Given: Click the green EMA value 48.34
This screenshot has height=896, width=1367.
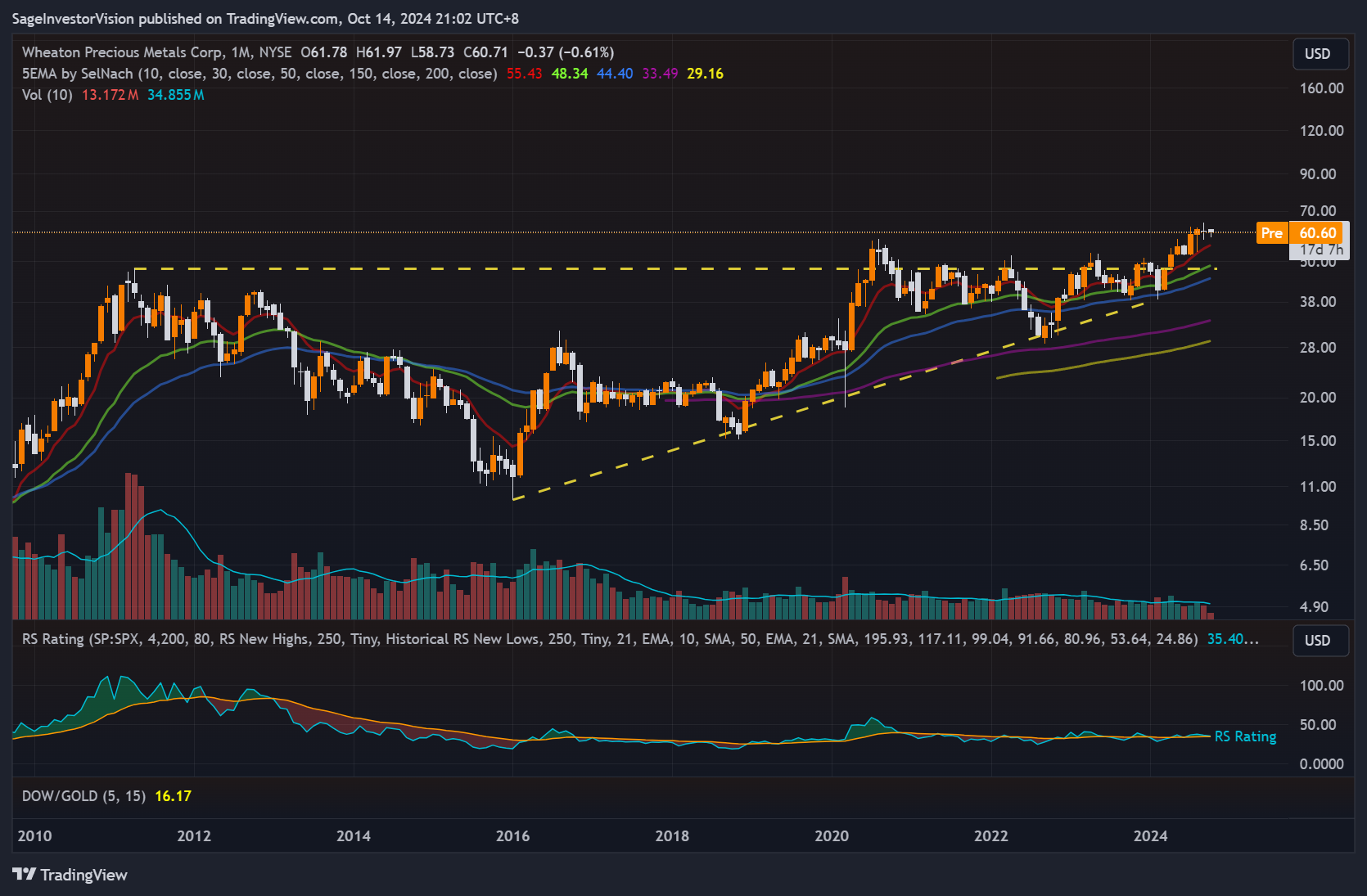Looking at the screenshot, I should tap(570, 74).
